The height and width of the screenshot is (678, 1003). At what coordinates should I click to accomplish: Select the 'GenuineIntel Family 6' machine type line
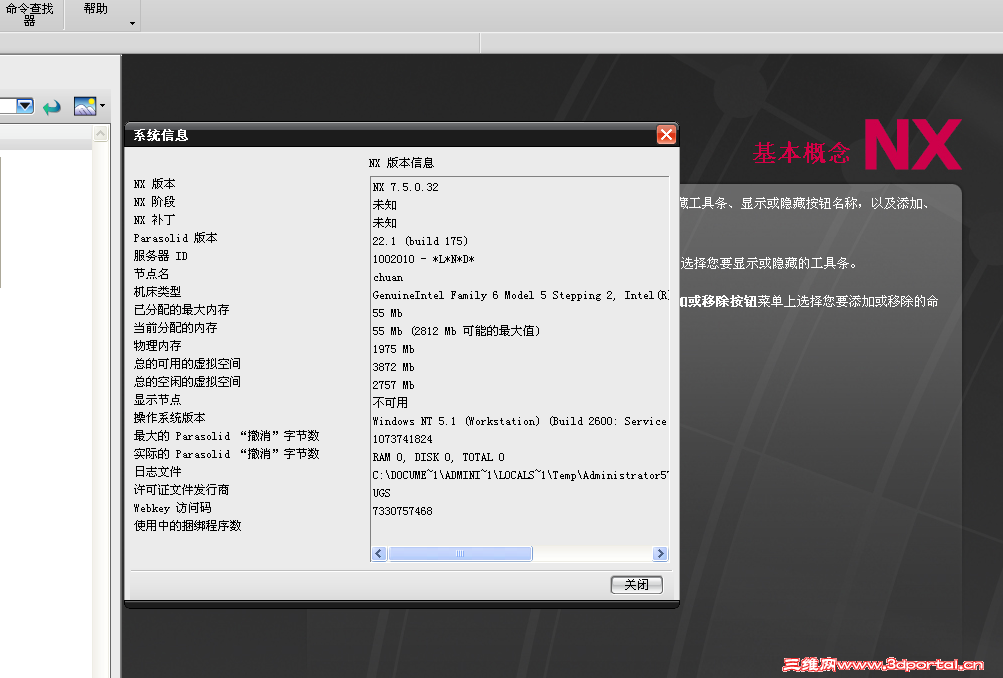click(x=521, y=295)
